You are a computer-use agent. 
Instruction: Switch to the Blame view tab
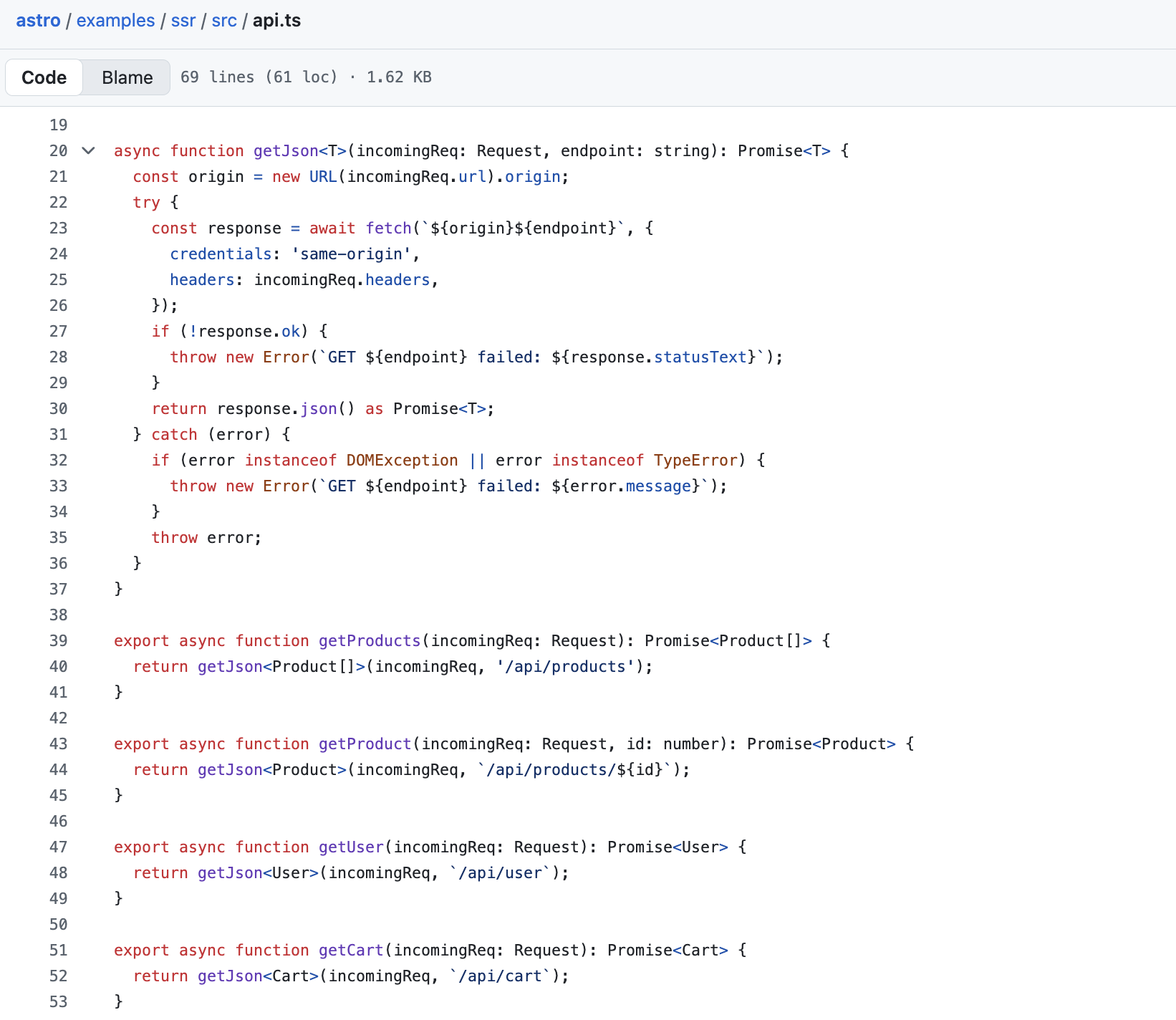click(x=127, y=77)
